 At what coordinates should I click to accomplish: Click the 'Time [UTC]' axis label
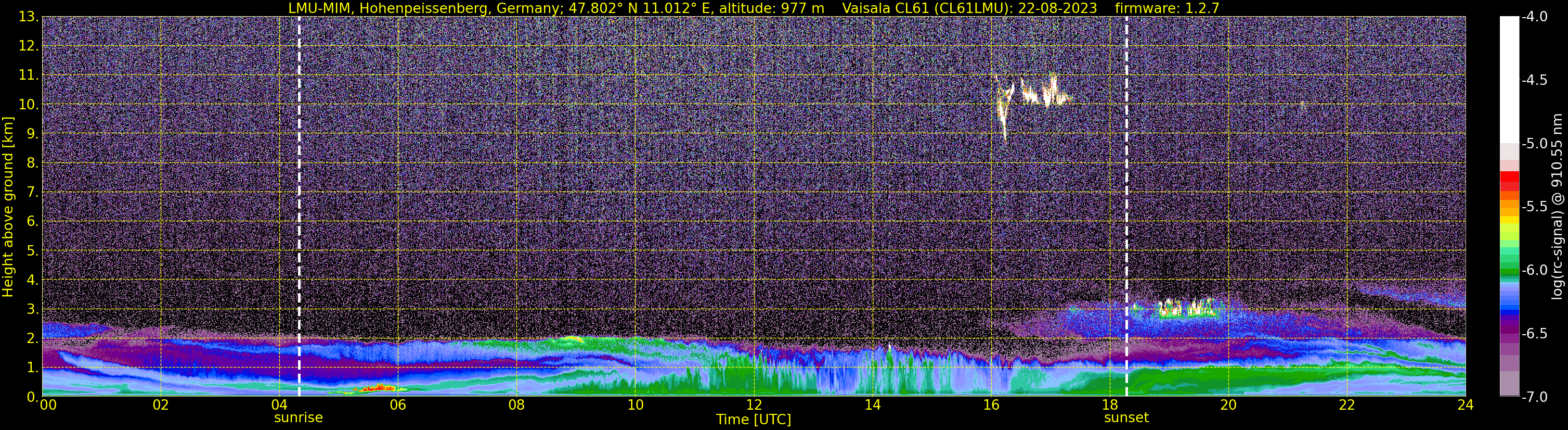754,419
